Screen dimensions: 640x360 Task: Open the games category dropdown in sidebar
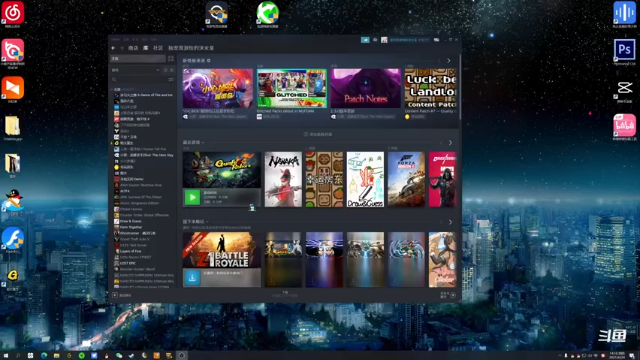(x=136, y=70)
